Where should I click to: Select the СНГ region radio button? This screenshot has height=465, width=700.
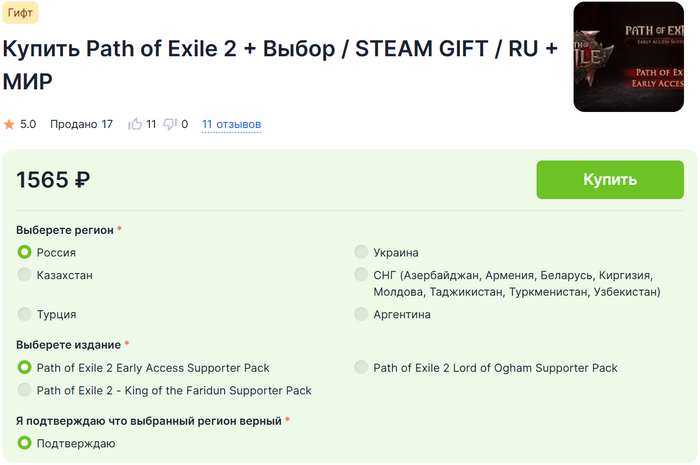[x=361, y=274]
